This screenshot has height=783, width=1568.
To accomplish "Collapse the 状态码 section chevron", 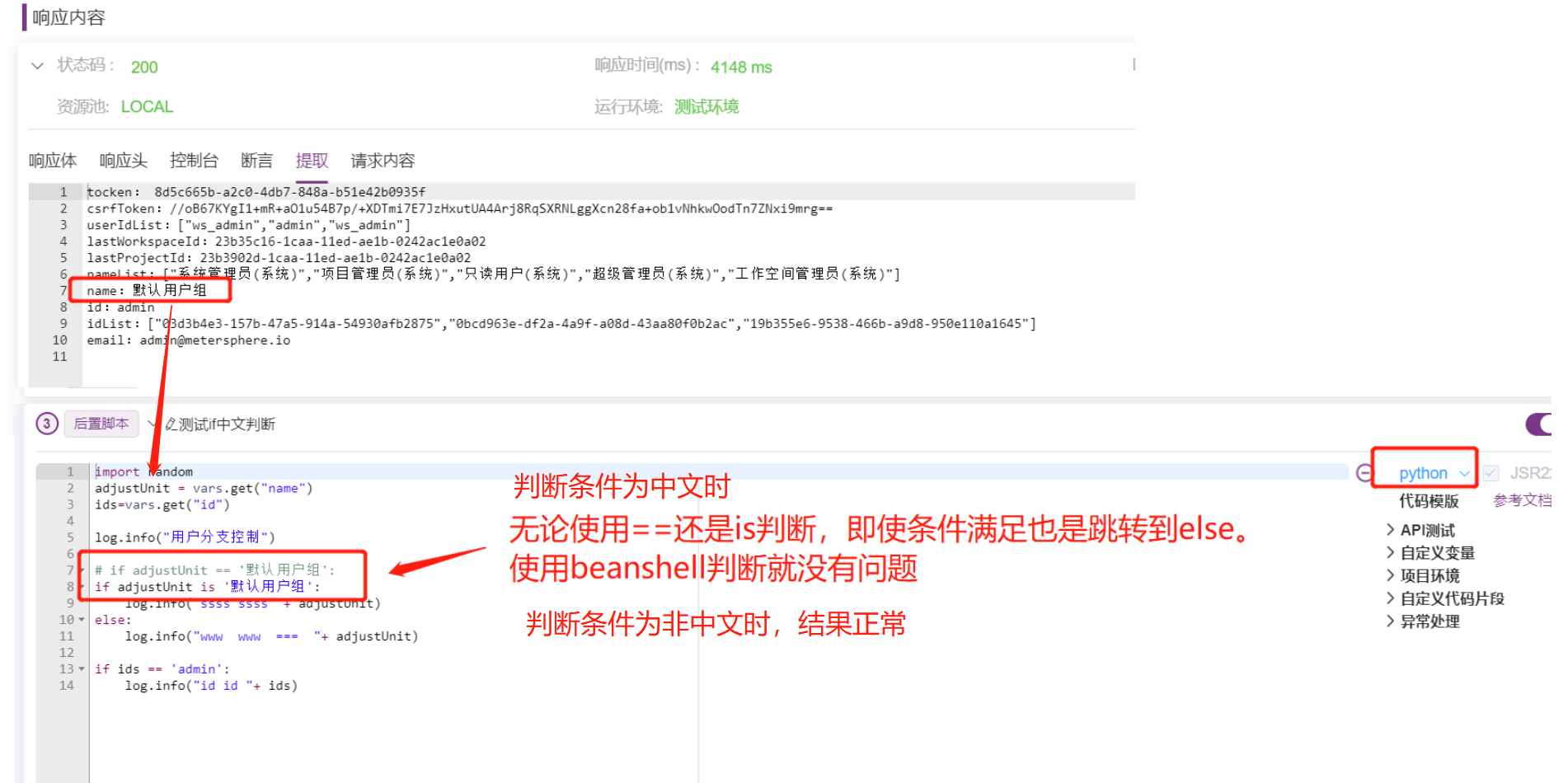I will point(37,66).
